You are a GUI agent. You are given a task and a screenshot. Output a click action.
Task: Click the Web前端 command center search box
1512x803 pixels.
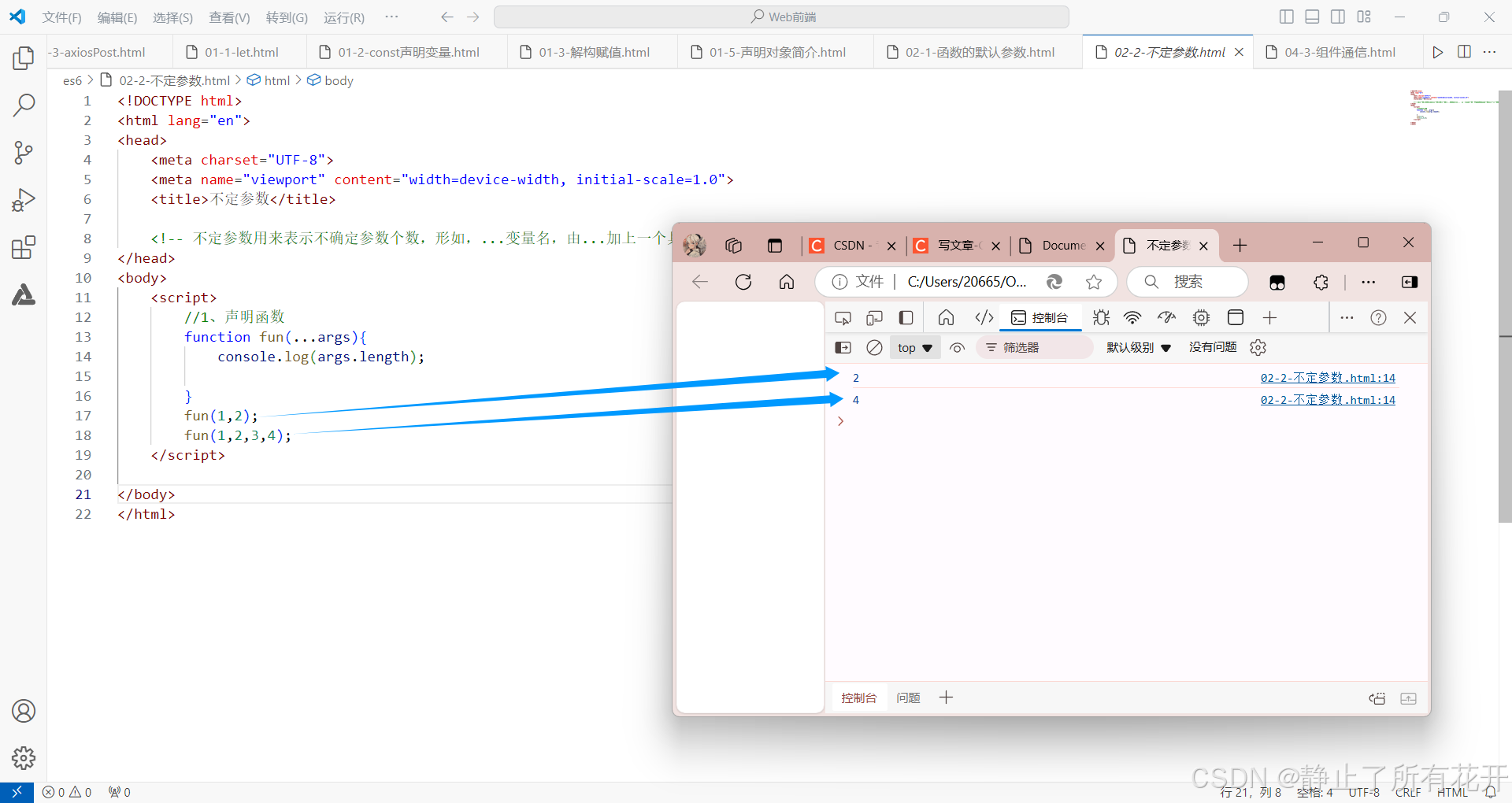[781, 17]
